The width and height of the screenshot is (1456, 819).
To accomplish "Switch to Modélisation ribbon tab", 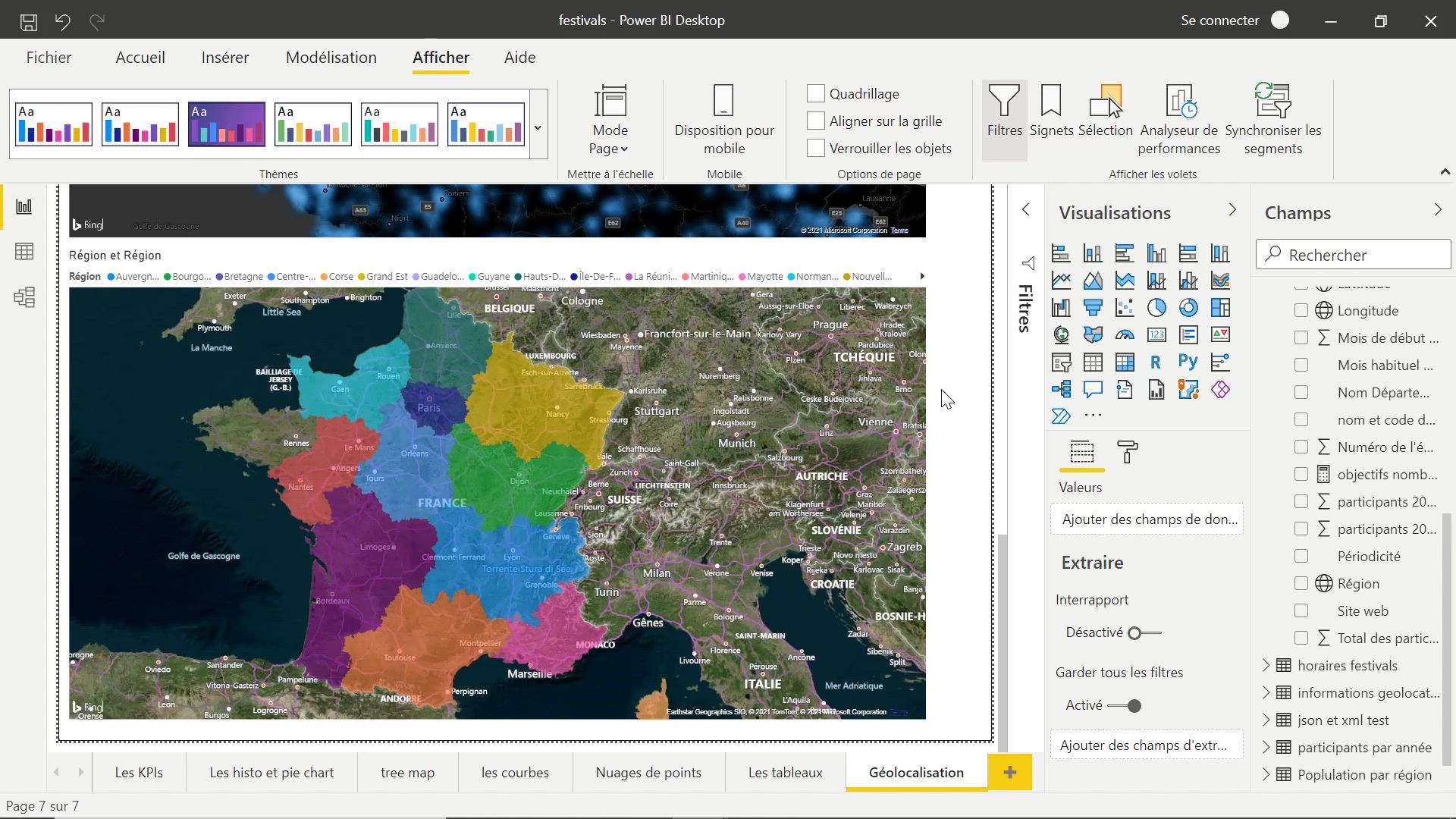I will (x=331, y=58).
